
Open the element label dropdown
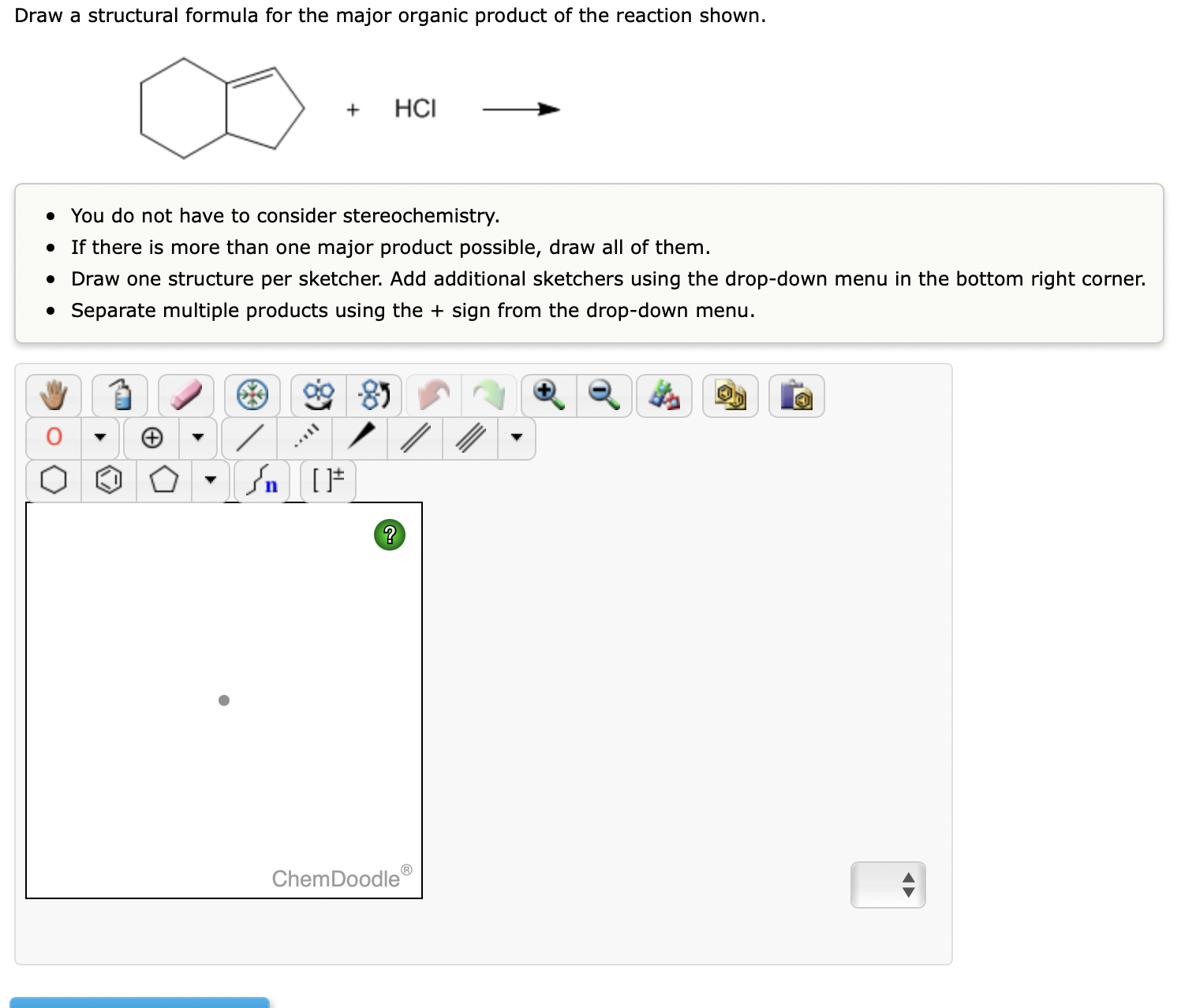[x=102, y=439]
